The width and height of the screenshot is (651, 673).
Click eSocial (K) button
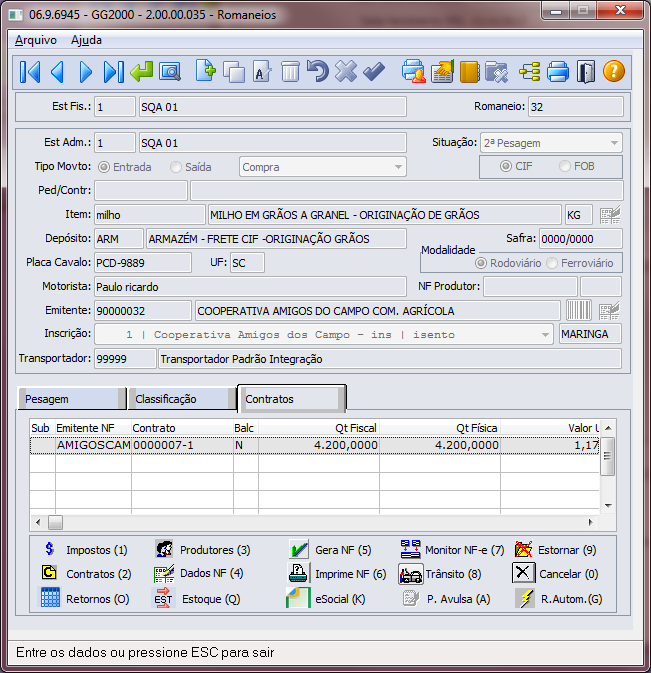click(x=326, y=598)
